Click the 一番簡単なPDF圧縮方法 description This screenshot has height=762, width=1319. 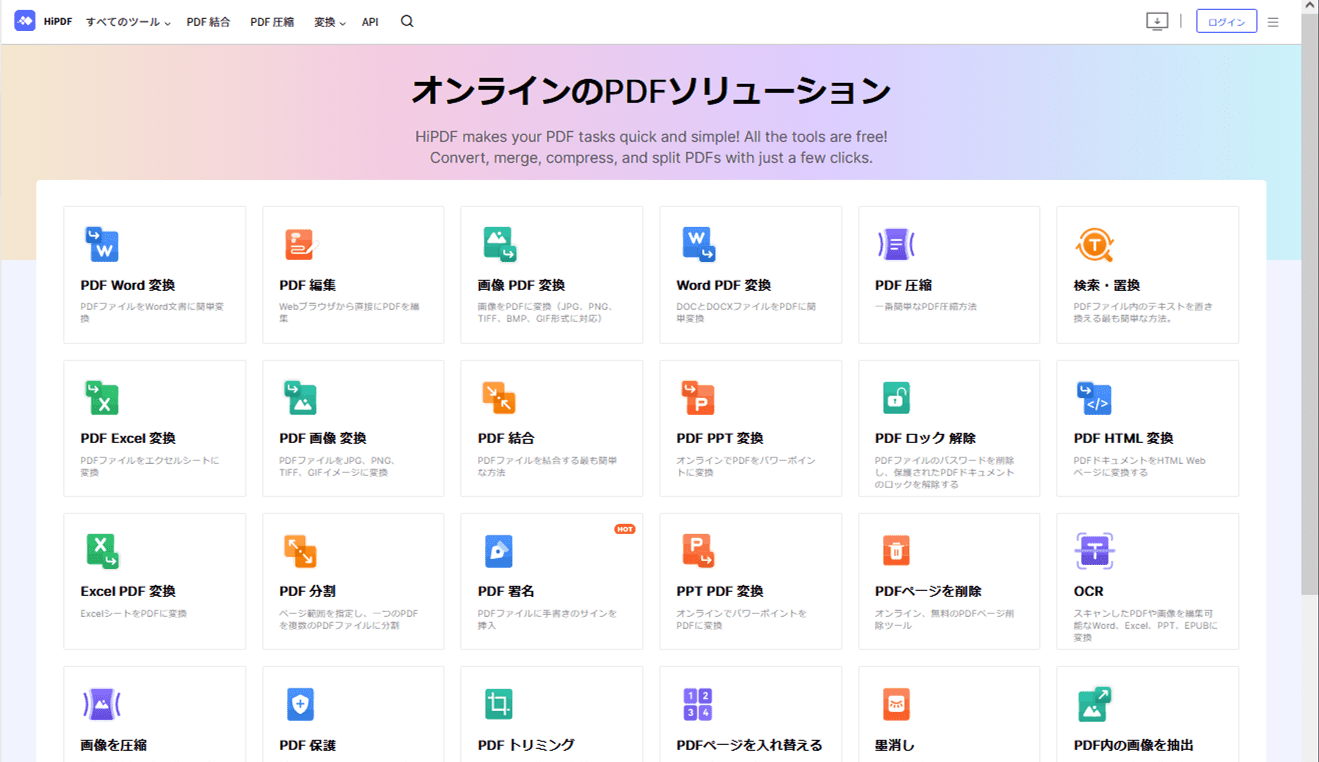tap(926, 307)
